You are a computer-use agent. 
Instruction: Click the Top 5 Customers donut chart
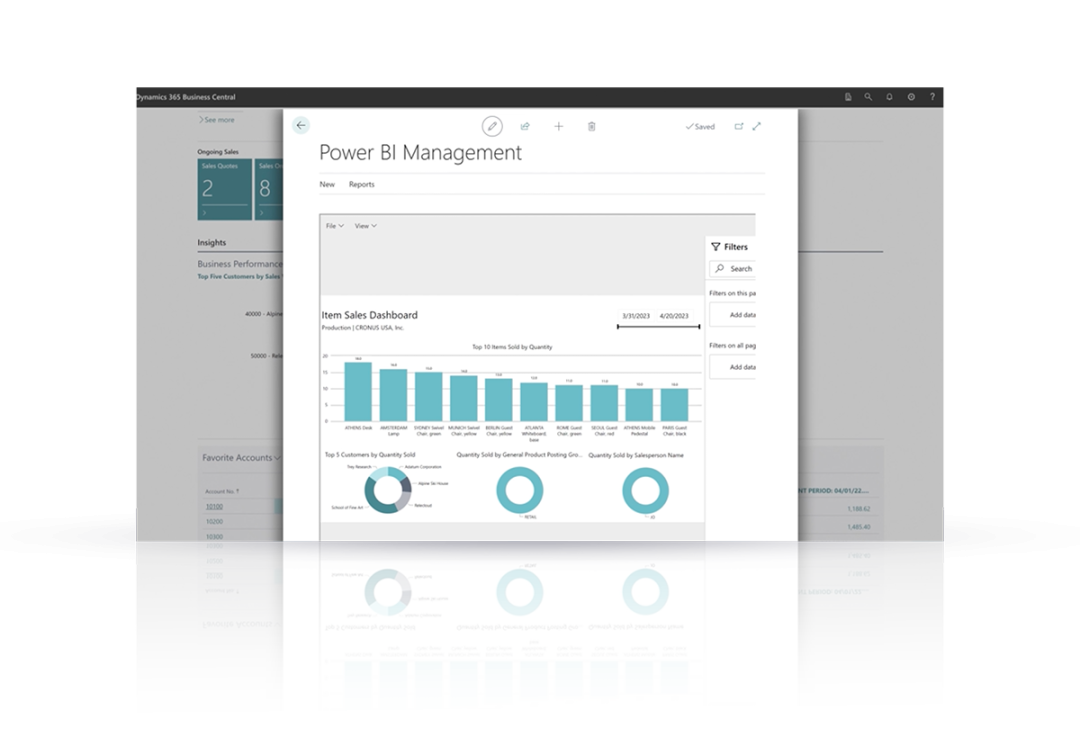[388, 489]
